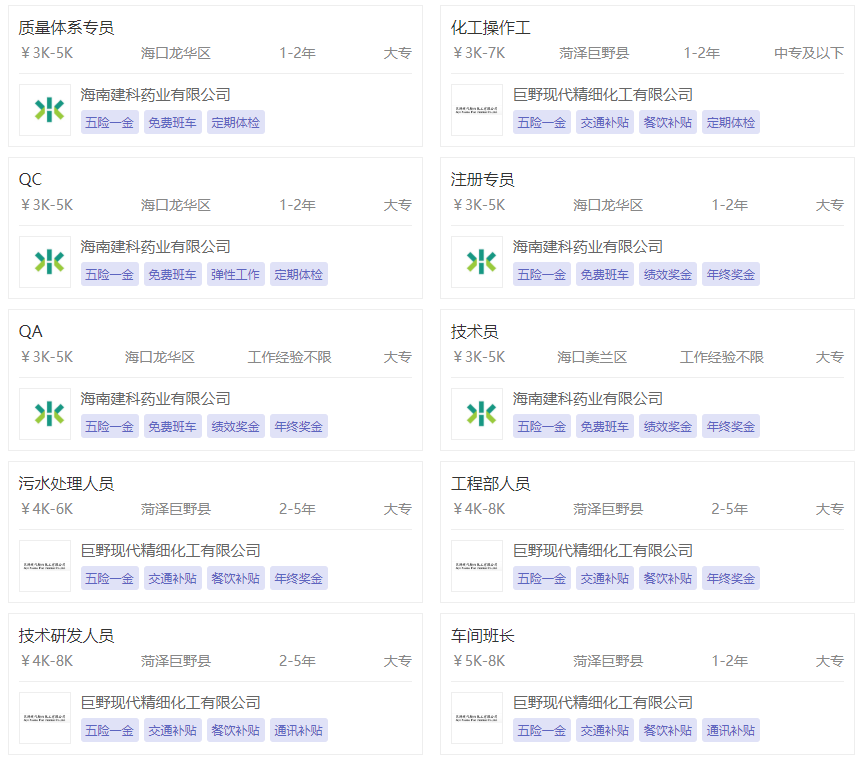Click company logo in 工程部人员 card
The height and width of the screenshot is (760, 859).
point(477,566)
